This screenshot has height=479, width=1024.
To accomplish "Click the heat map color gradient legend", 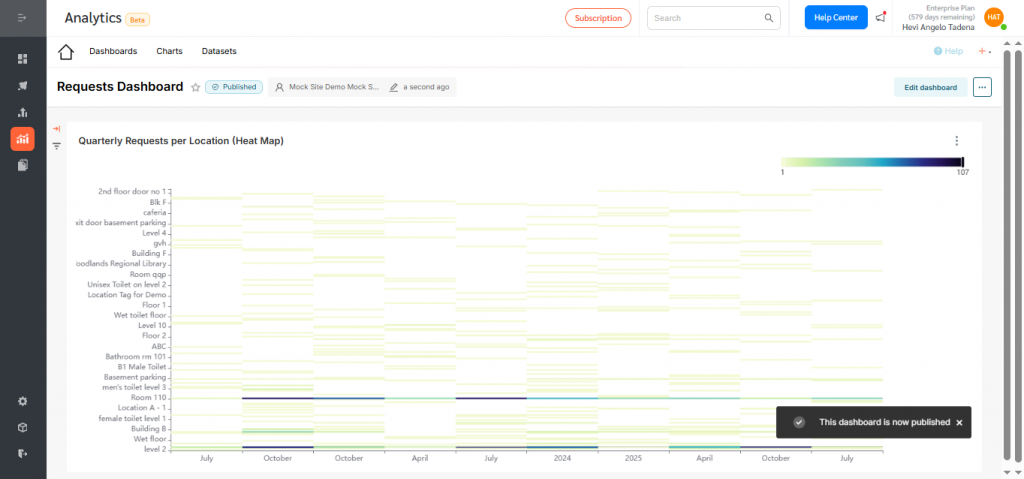I will pyautogui.click(x=872, y=162).
